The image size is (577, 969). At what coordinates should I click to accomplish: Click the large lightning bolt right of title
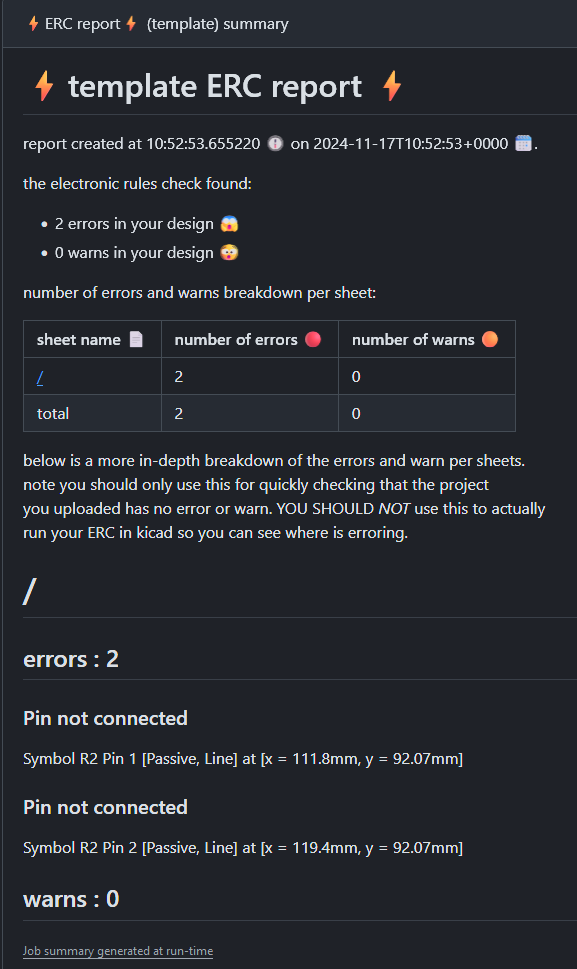392,86
